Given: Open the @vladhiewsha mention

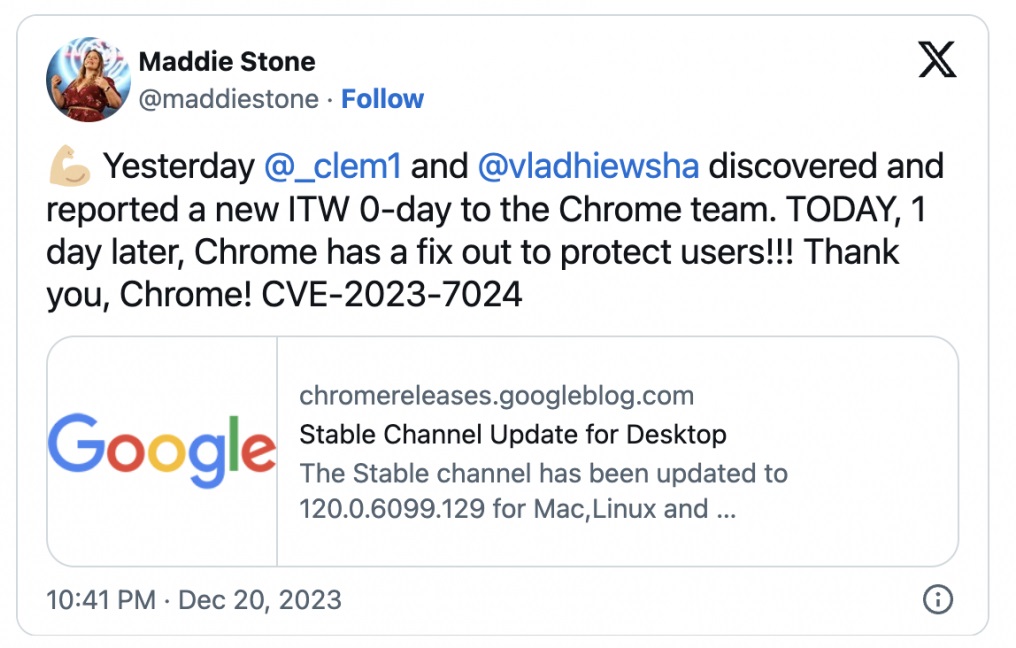Looking at the screenshot, I should click(x=588, y=167).
